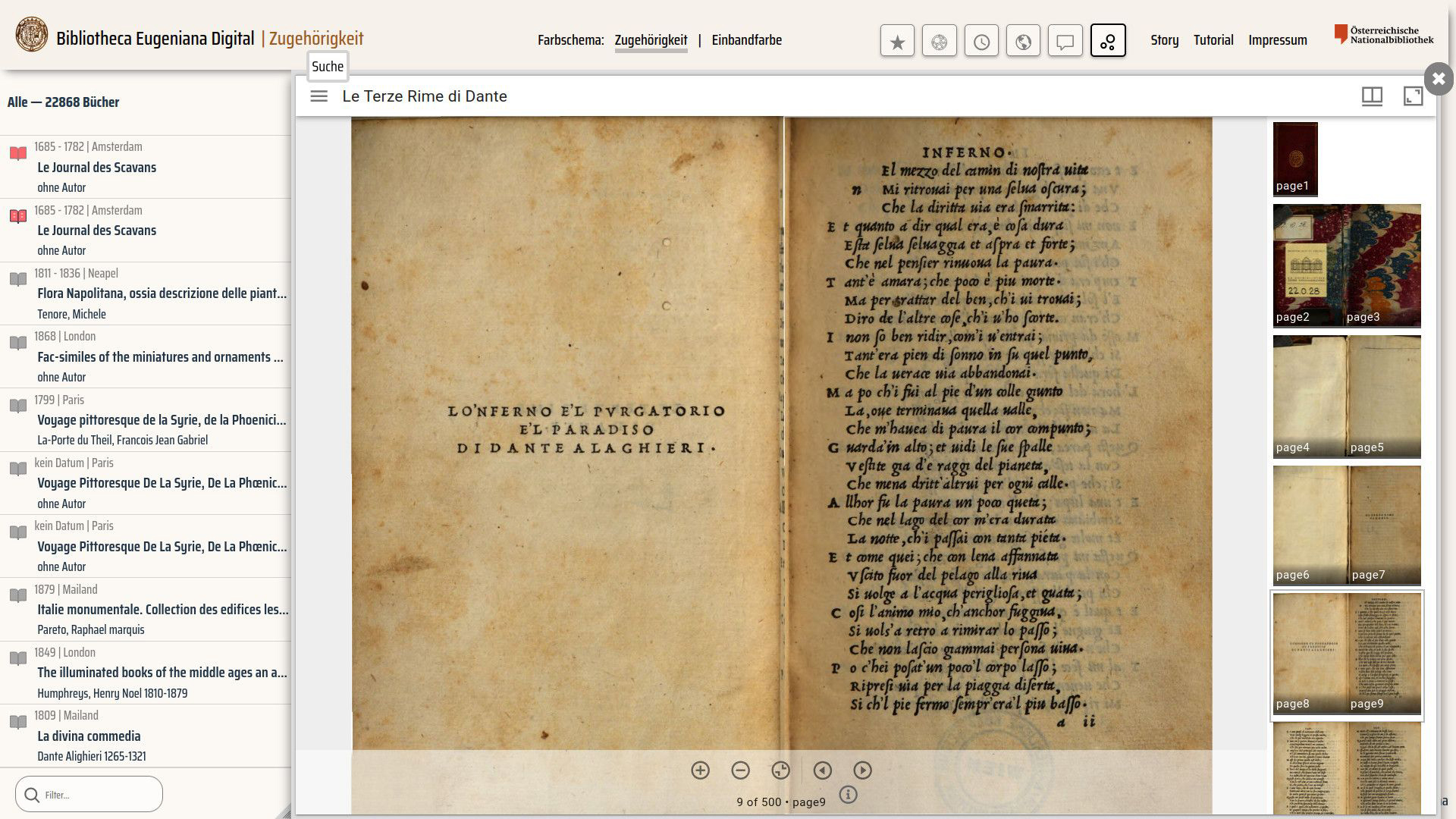Viewport: 1456px width, 819px height.
Task: Select the page9 thumbnail
Action: 1384,654
